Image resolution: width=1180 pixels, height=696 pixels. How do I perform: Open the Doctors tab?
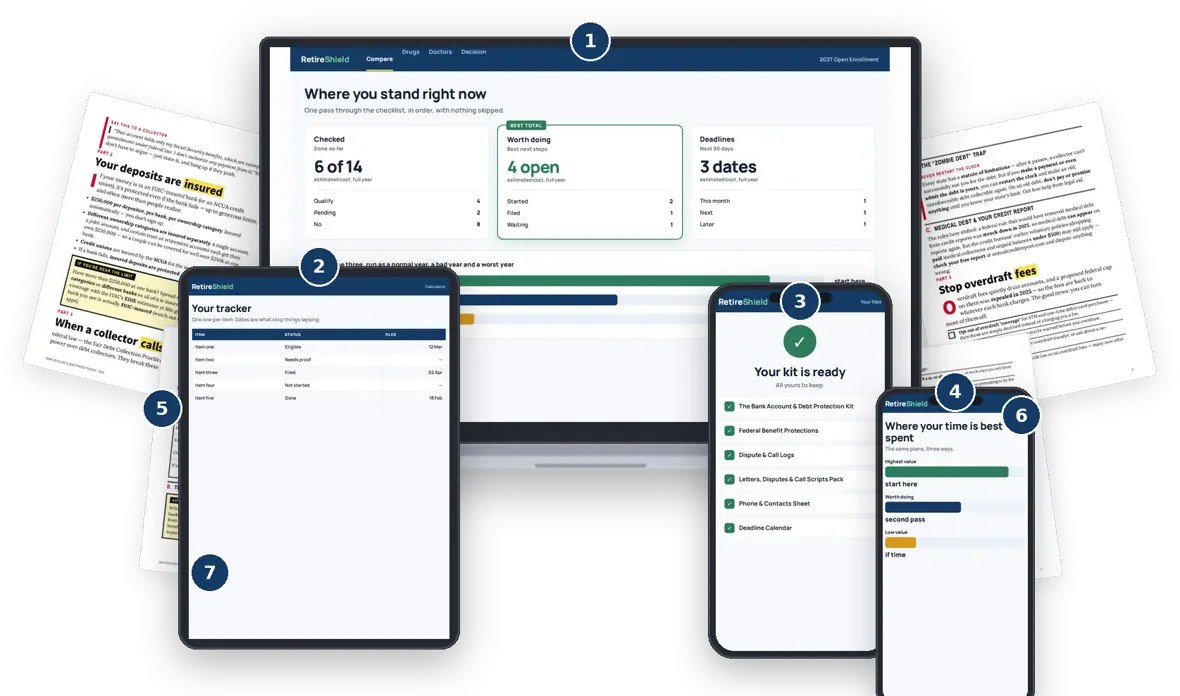pyautogui.click(x=440, y=52)
